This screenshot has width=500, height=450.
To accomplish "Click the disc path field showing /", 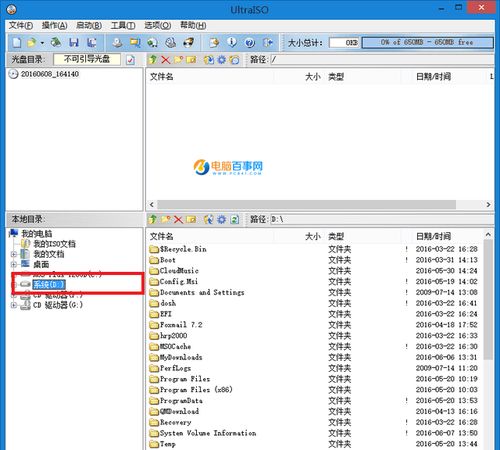I will click(382, 60).
